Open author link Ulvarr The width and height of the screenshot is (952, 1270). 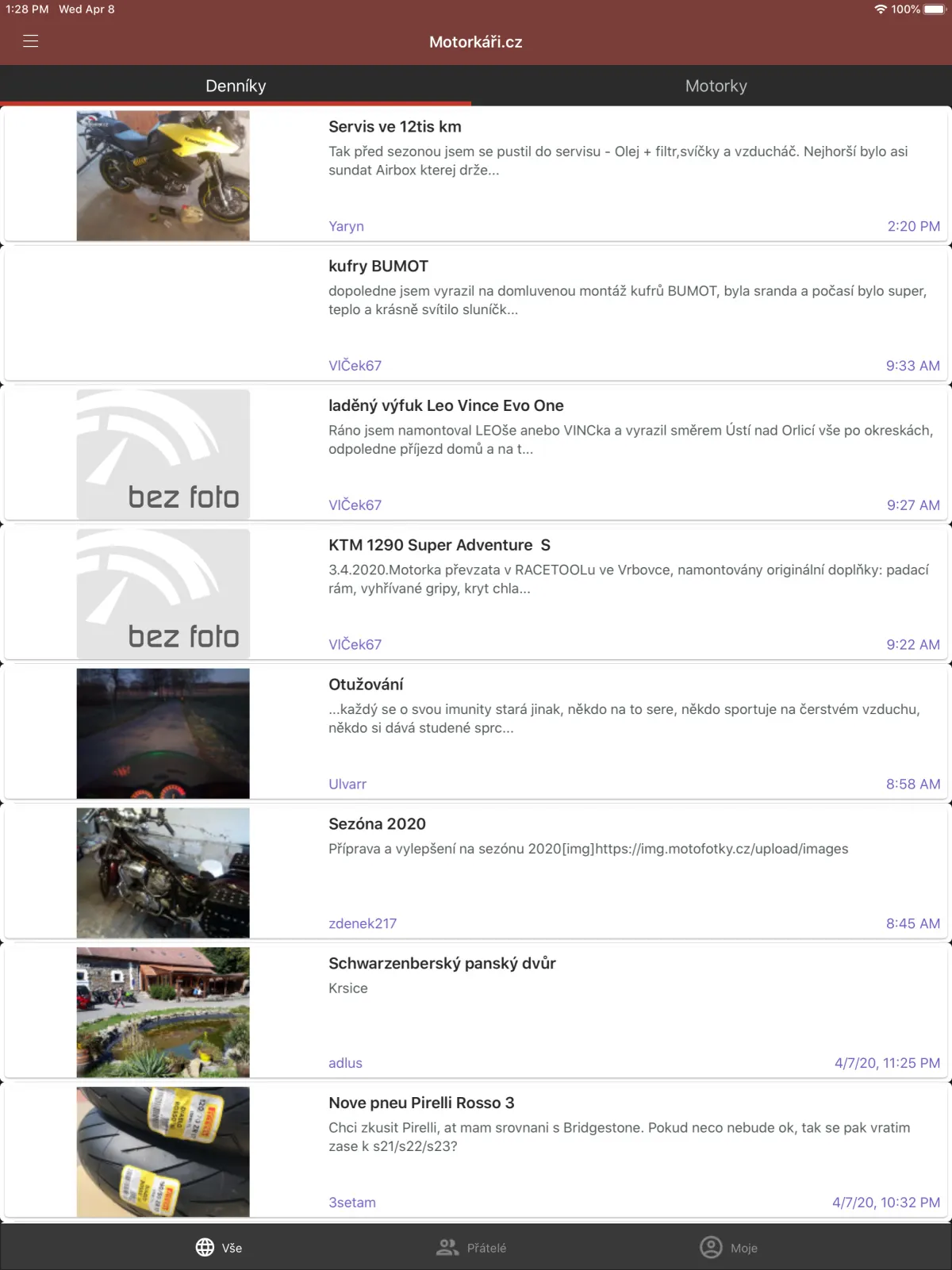[x=347, y=784]
